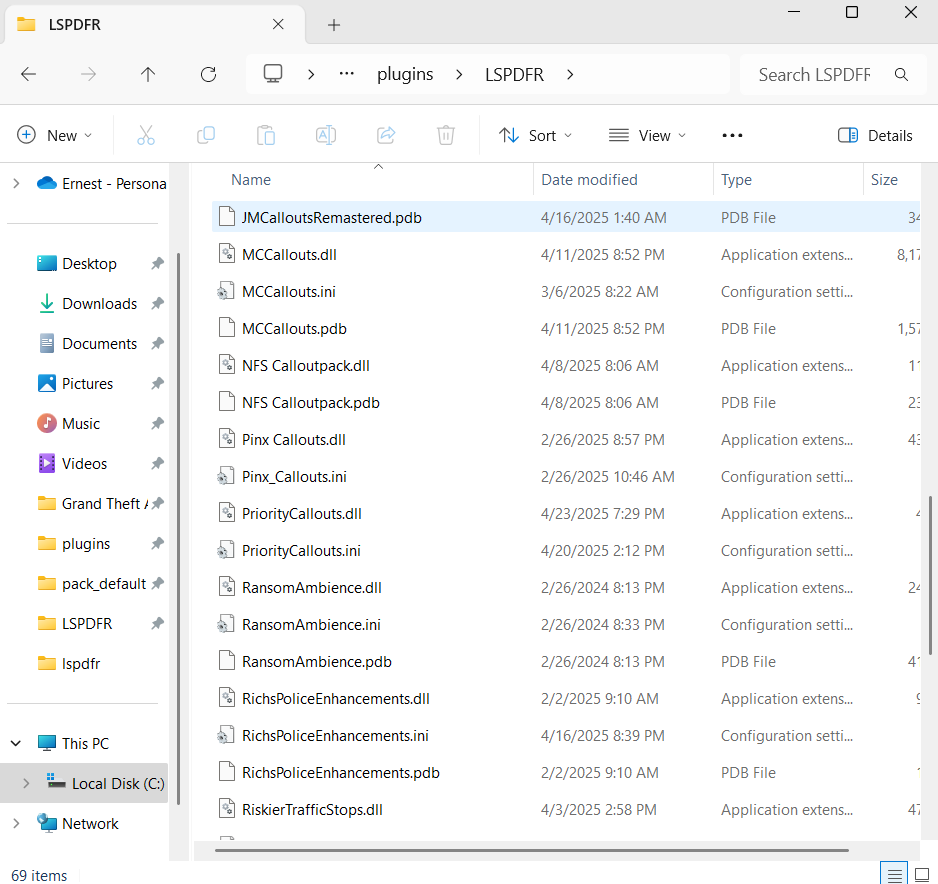The height and width of the screenshot is (884, 938).
Task: Click the New button in toolbar
Action: tap(55, 135)
